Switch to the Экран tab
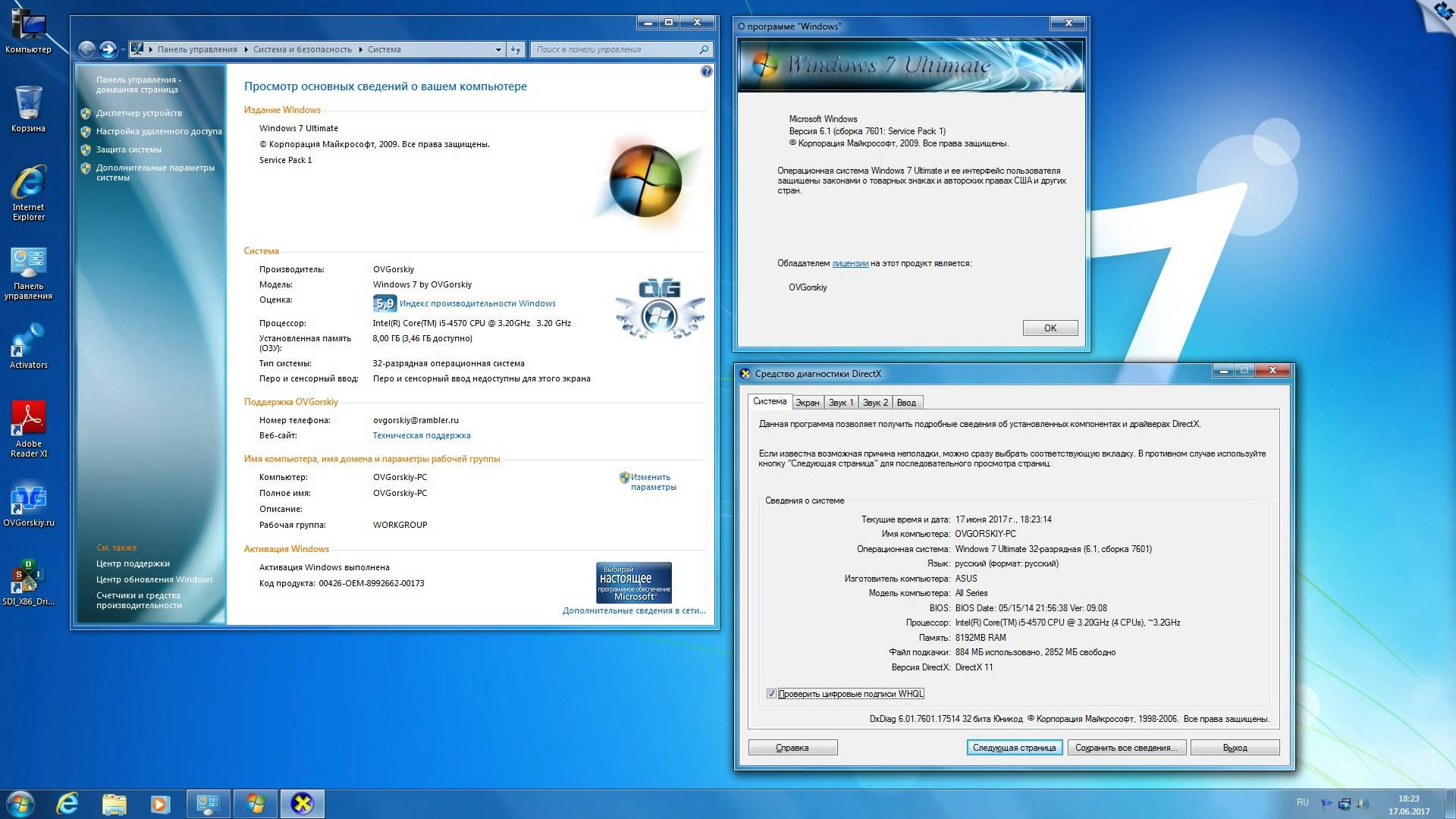1456x819 pixels. (x=807, y=403)
